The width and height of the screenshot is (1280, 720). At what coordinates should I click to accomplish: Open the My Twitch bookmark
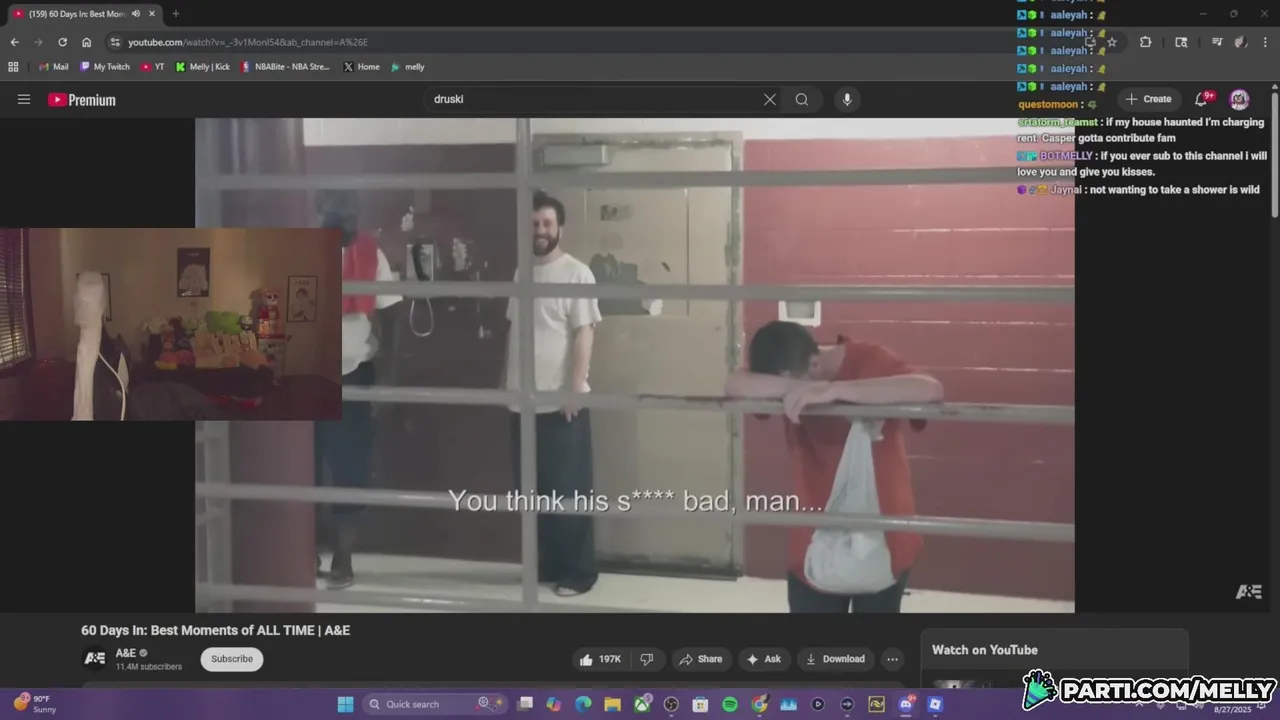pyautogui.click(x=104, y=67)
